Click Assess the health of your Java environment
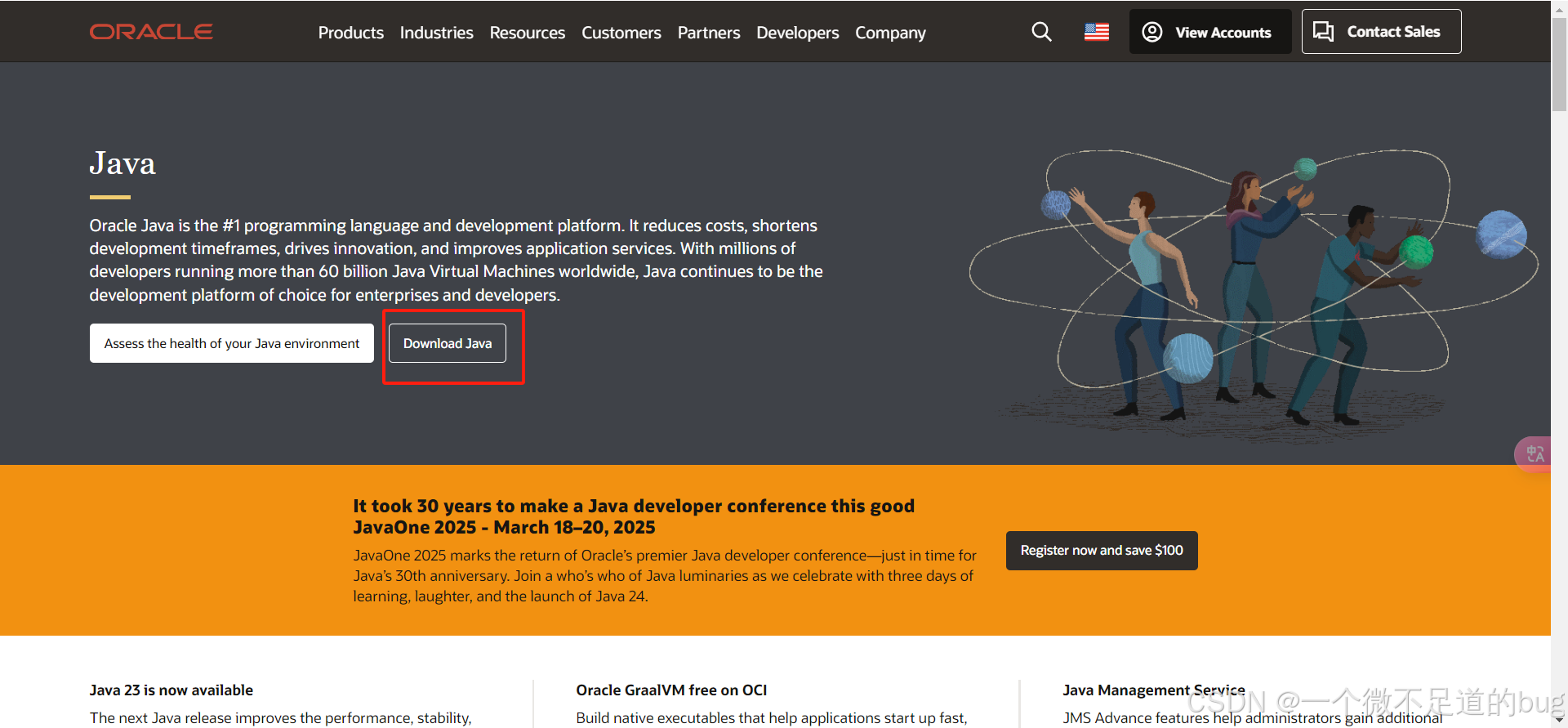The width and height of the screenshot is (1568, 728). click(x=232, y=343)
